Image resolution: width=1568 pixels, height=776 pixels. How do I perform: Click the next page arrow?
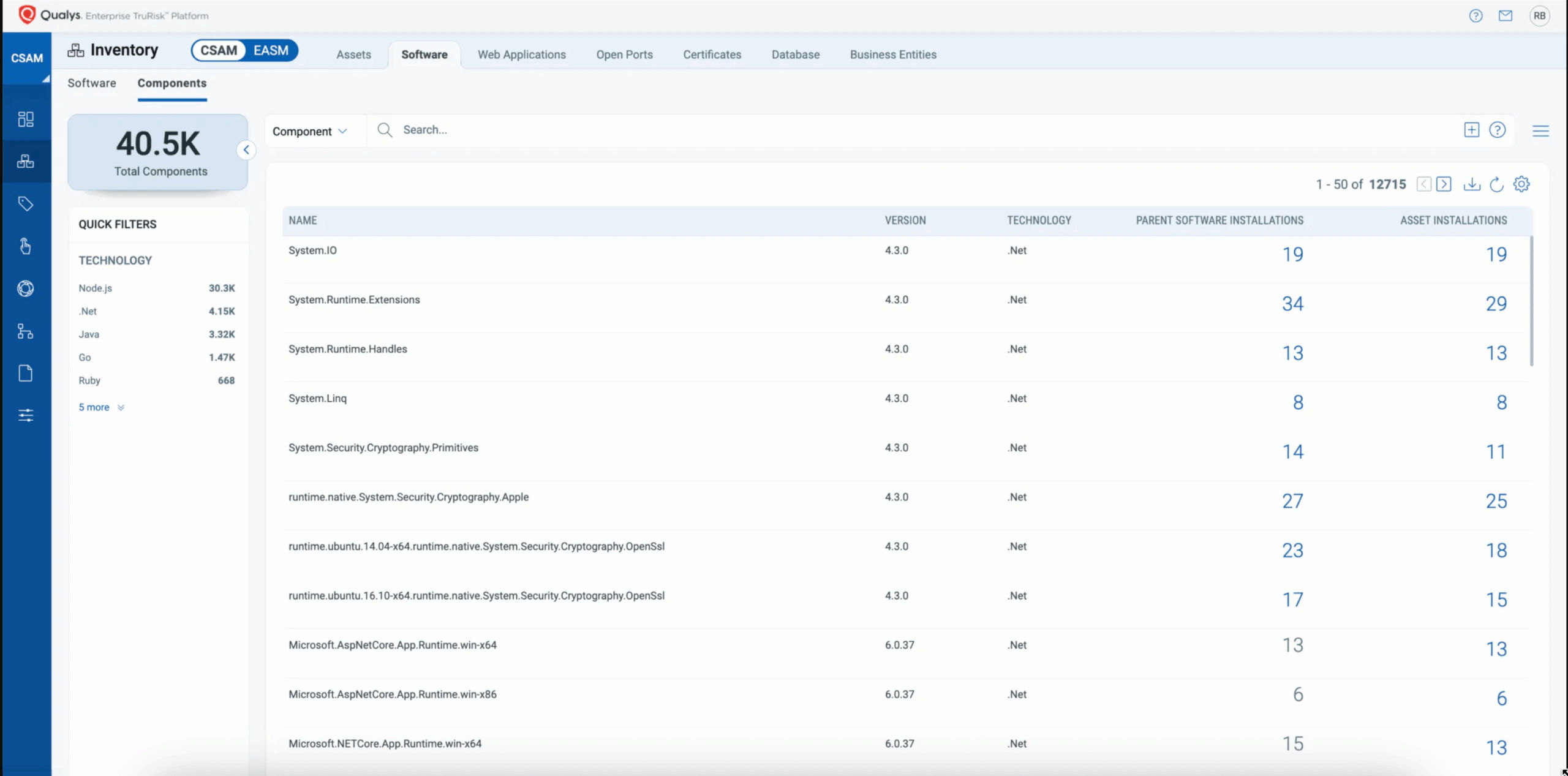pos(1444,184)
